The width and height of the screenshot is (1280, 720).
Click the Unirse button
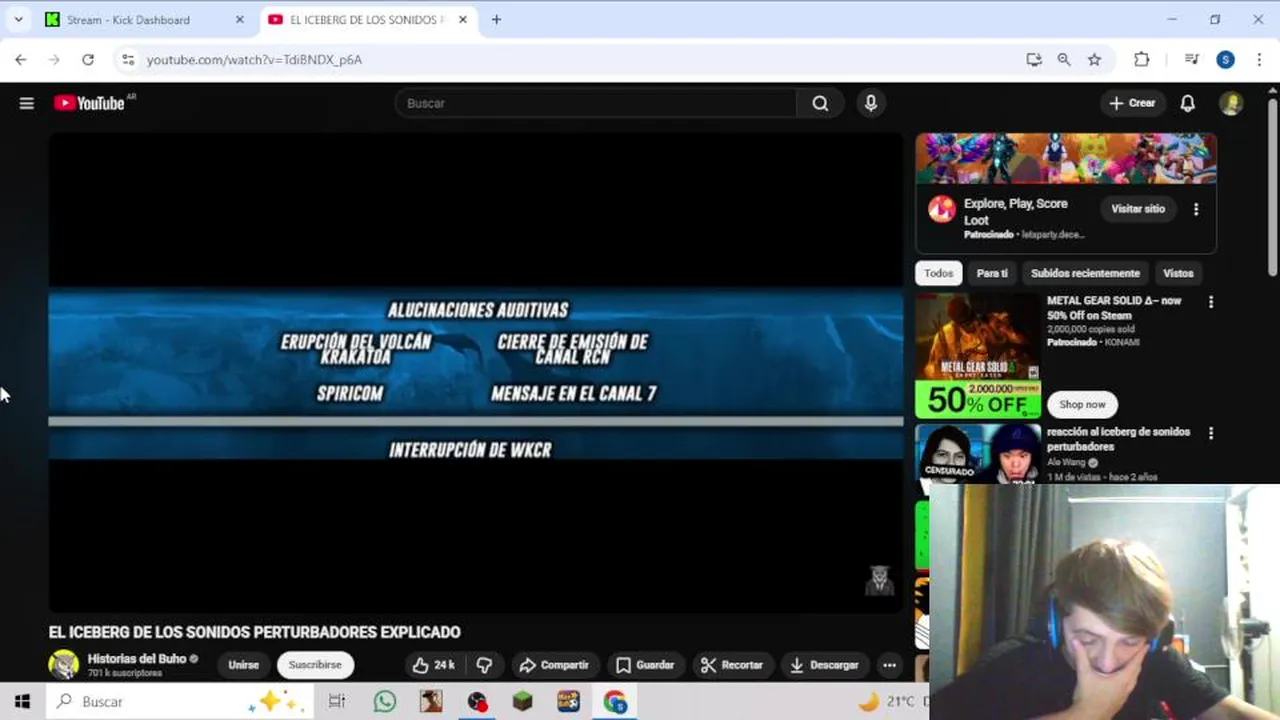coord(243,665)
